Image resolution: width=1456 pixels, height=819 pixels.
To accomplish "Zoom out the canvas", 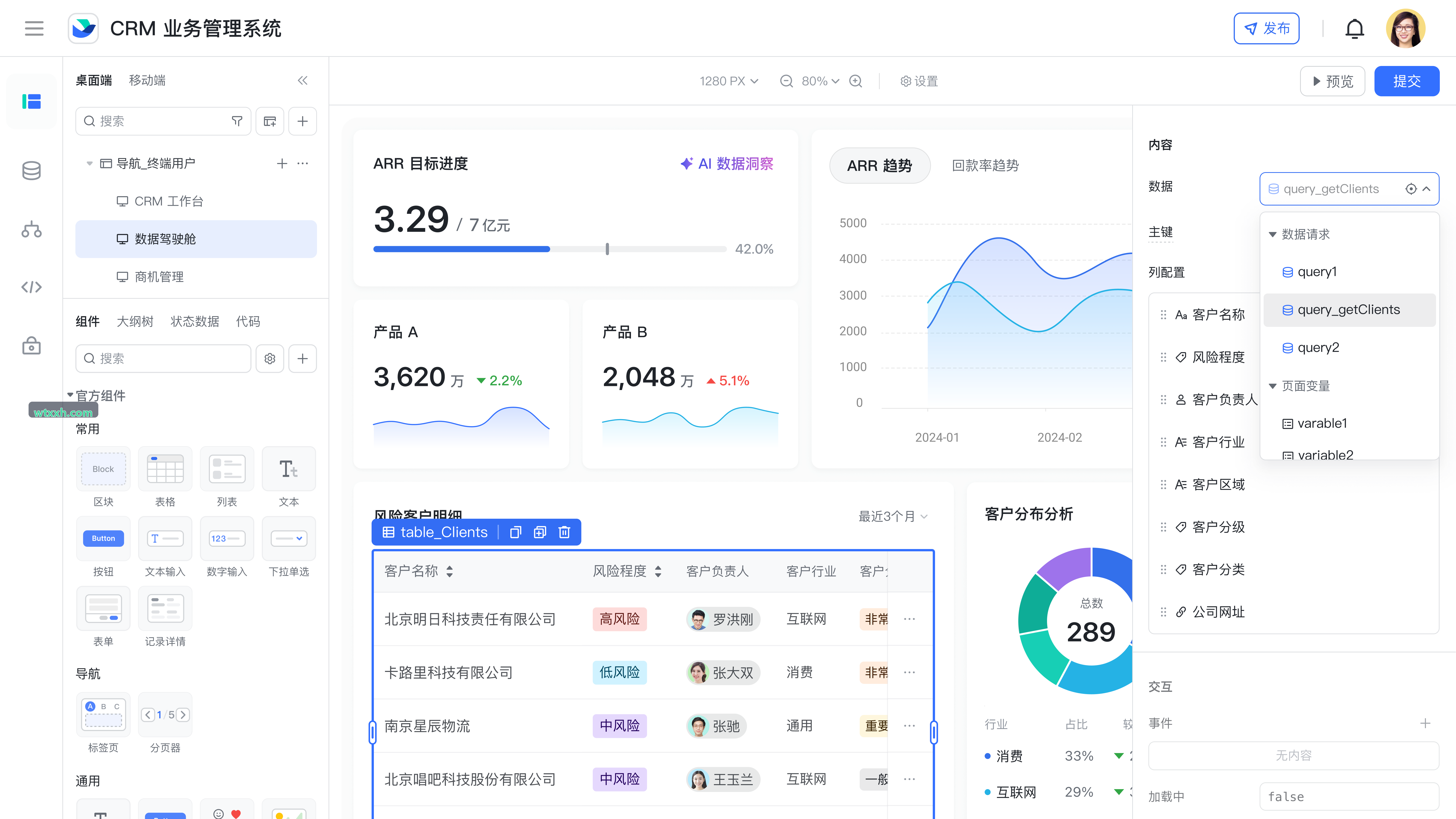I will [x=786, y=81].
